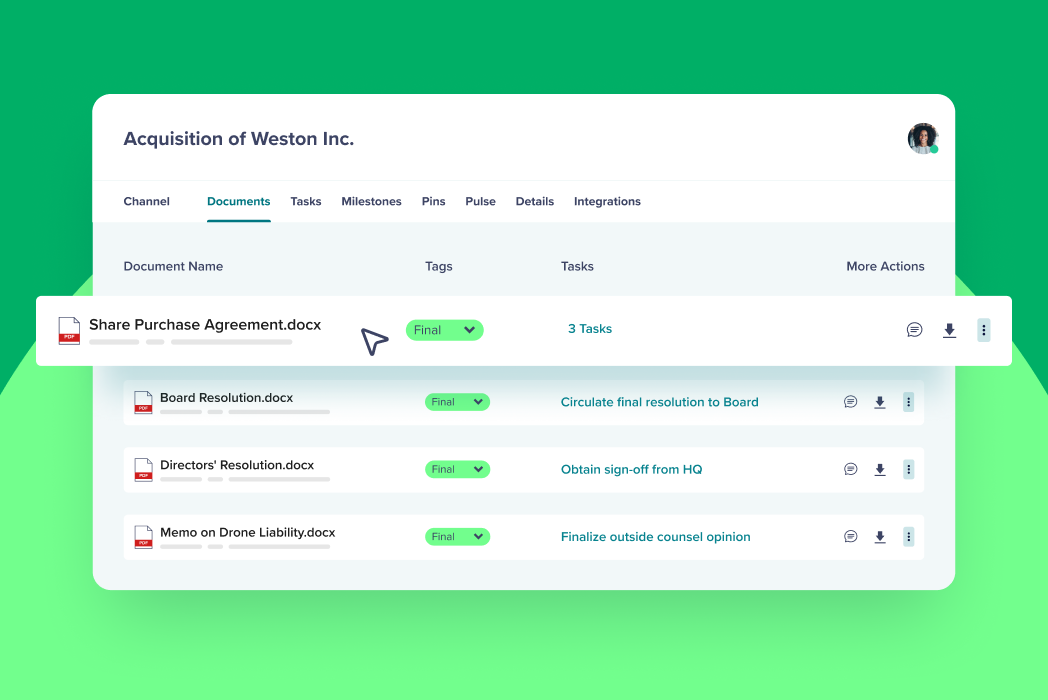Viewport: 1048px width, 700px height.
Task: Open more actions for Directors' Resolution.docx
Action: pyautogui.click(x=908, y=469)
